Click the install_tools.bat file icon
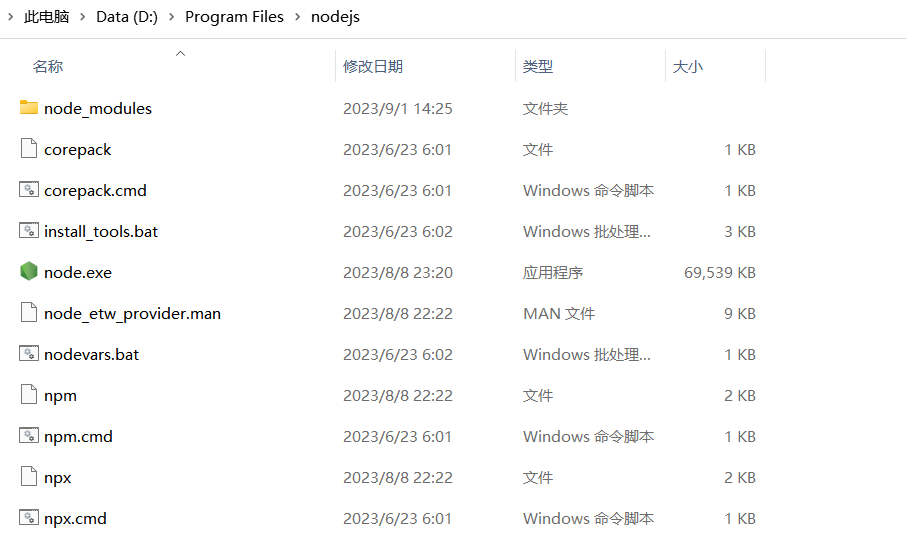Viewport: 906px width, 545px height. [29, 231]
